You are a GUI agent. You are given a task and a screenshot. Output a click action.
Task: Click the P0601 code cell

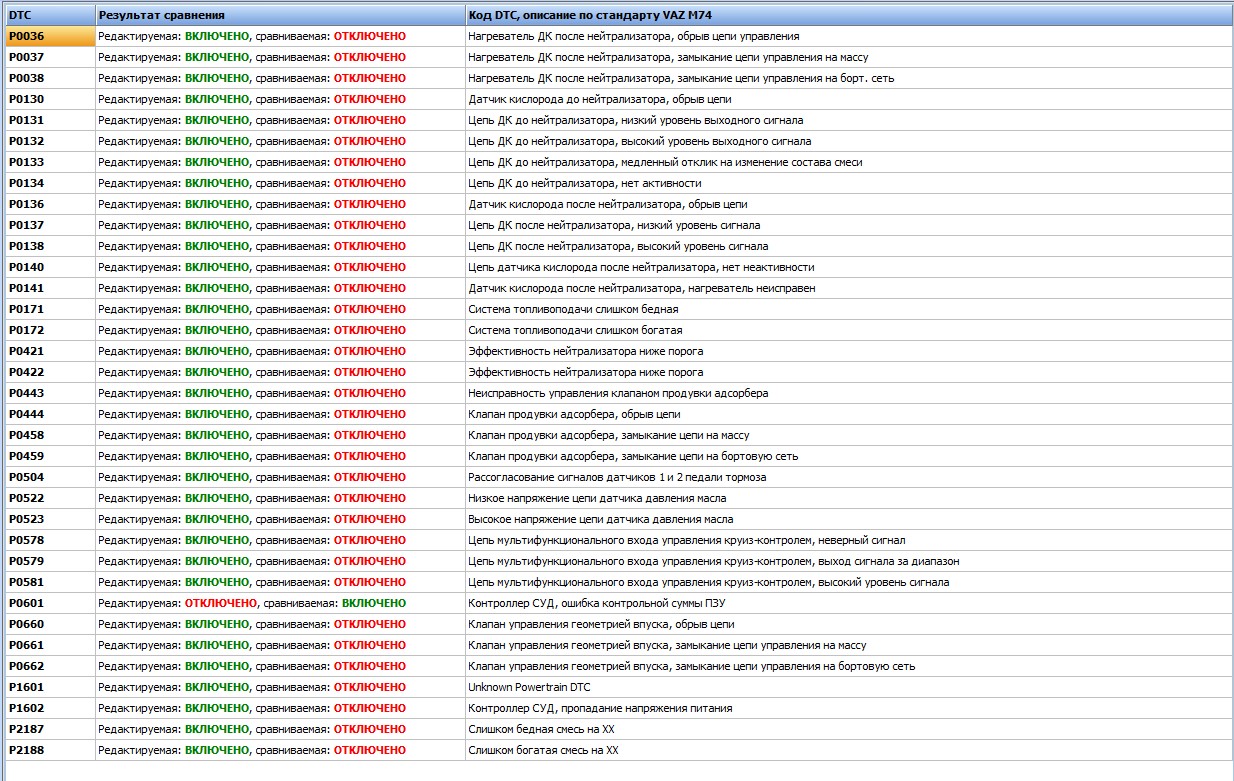[x=50, y=603]
